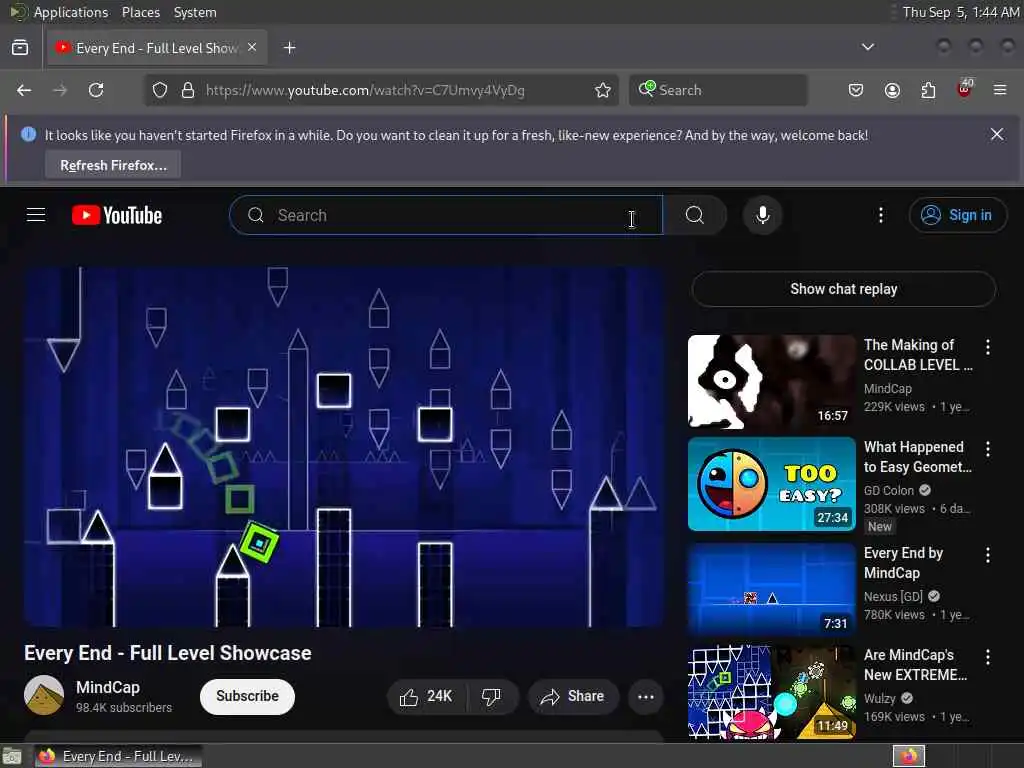1024x768 pixels.
Task: Click the Refresh Firefox button
Action: point(113,165)
